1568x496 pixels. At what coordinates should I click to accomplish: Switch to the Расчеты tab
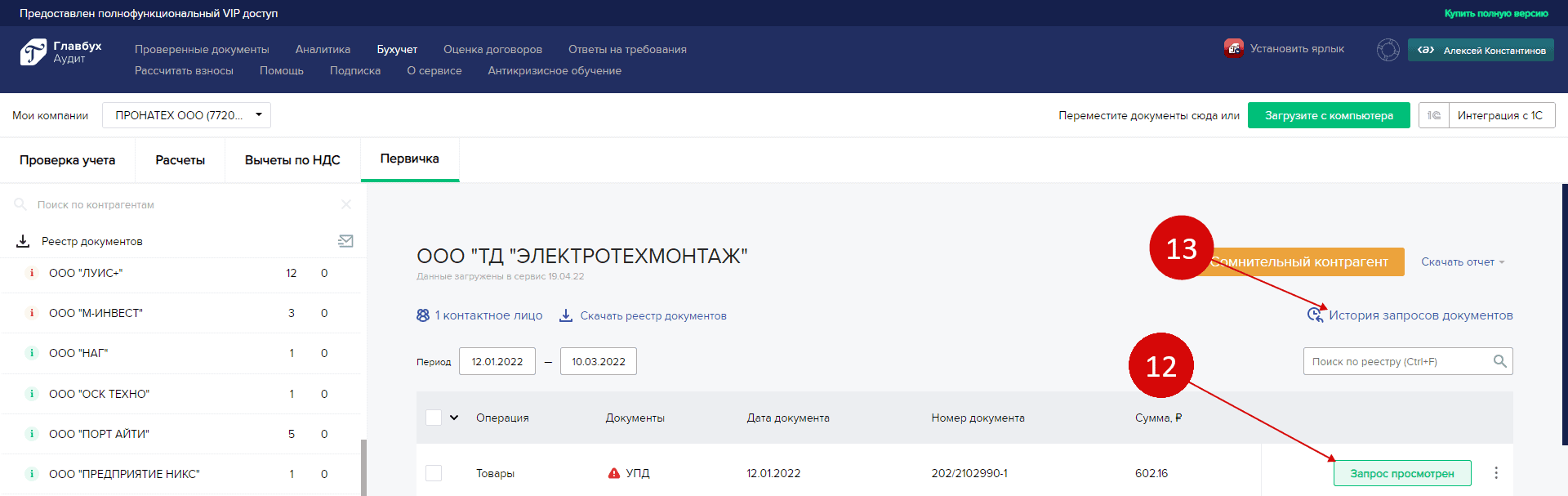click(180, 160)
